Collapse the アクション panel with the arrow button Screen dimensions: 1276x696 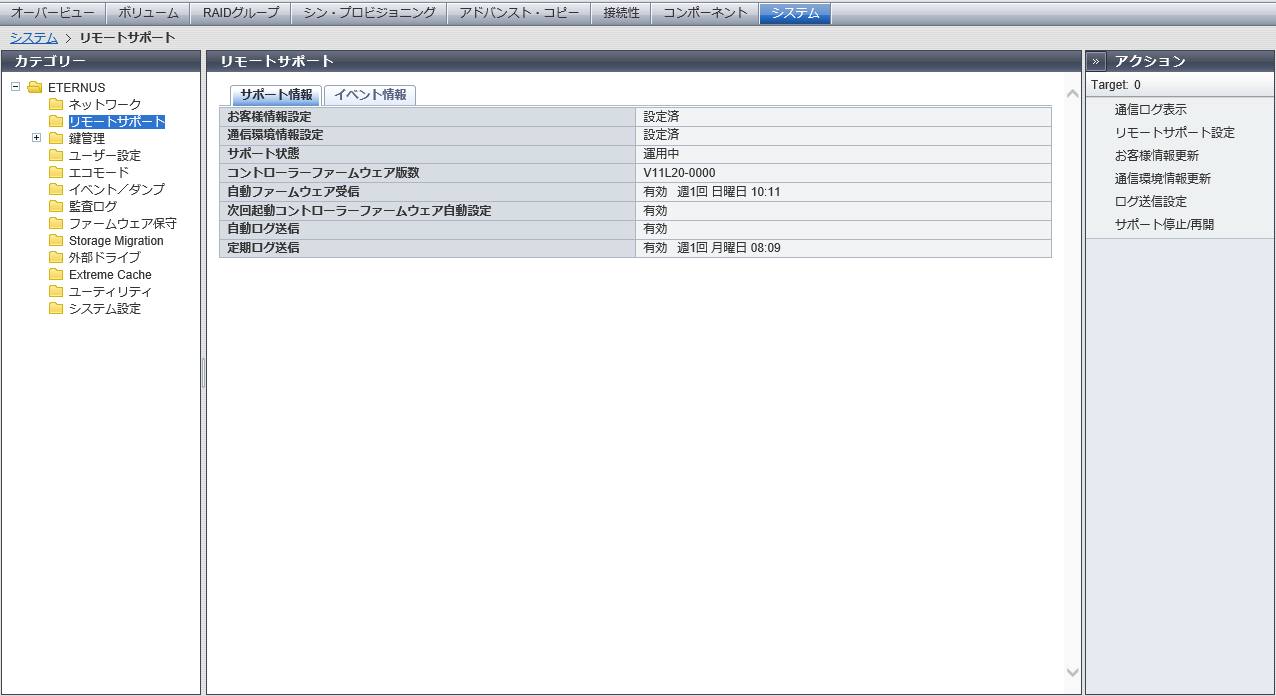[1096, 61]
